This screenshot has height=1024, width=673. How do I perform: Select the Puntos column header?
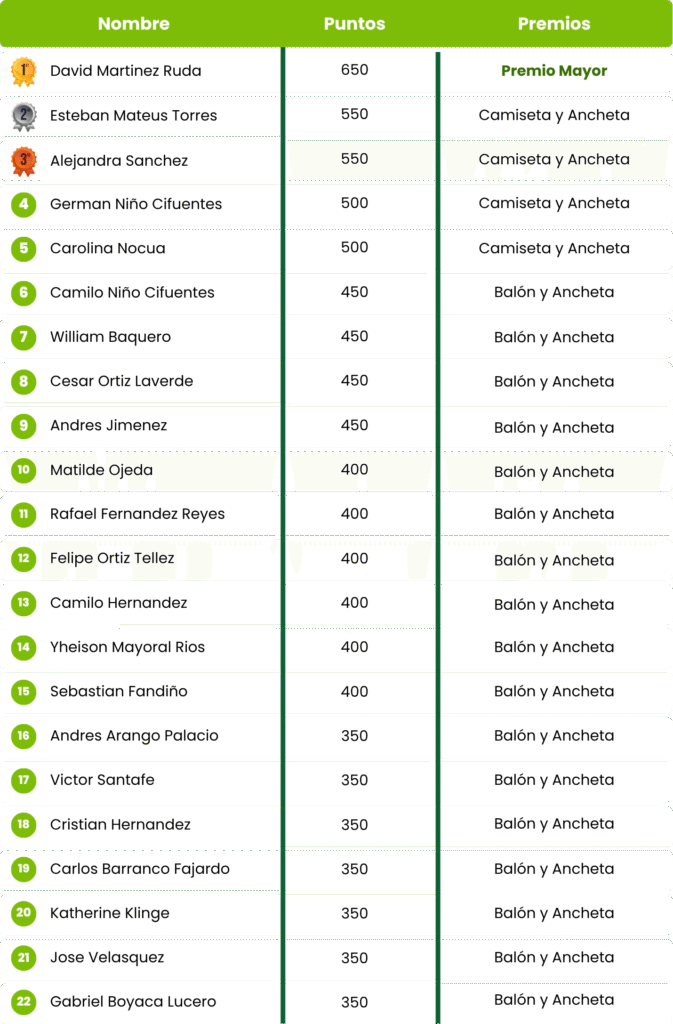354,24
